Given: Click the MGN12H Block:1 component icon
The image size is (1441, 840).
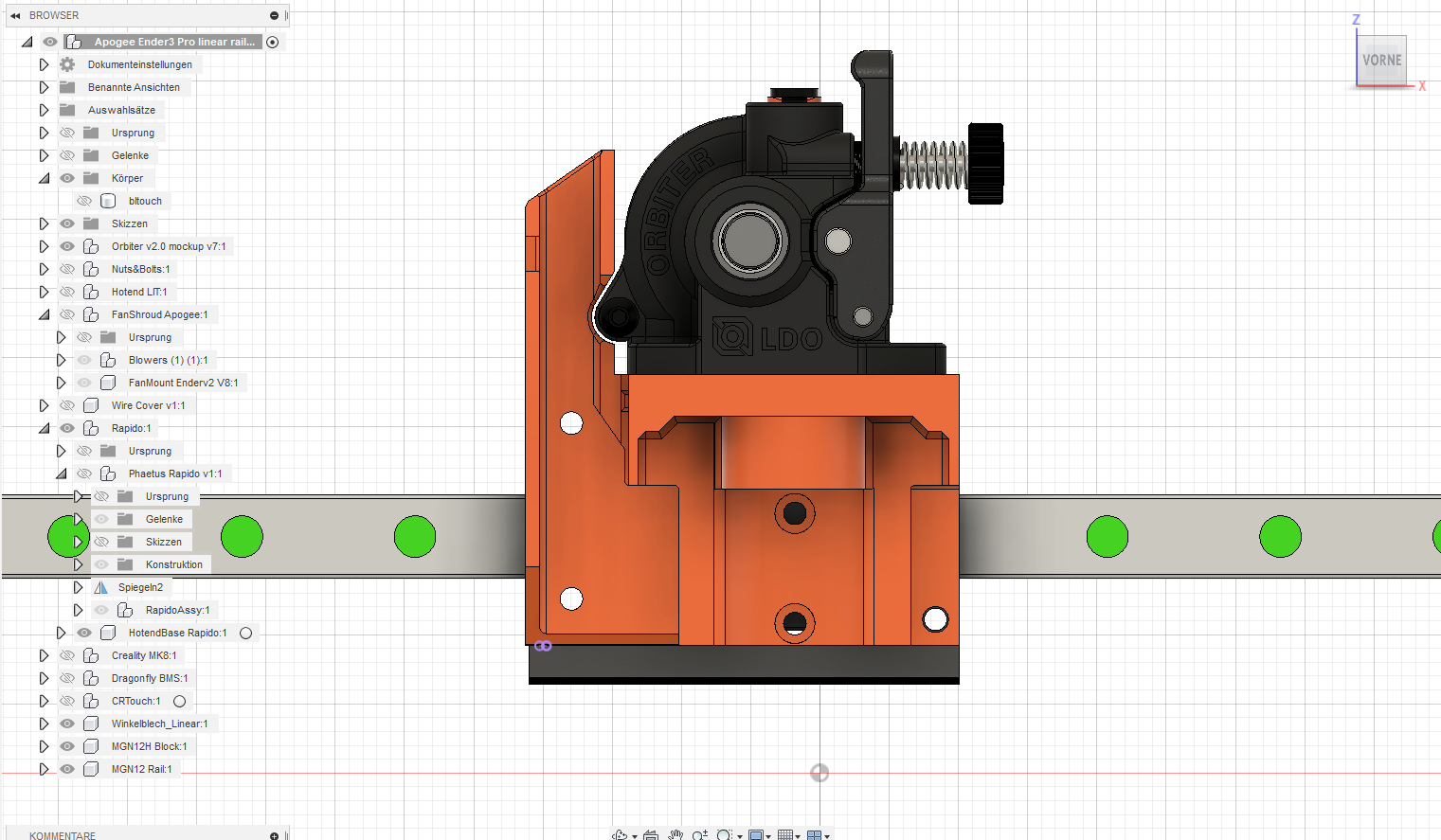Looking at the screenshot, I should (x=91, y=746).
